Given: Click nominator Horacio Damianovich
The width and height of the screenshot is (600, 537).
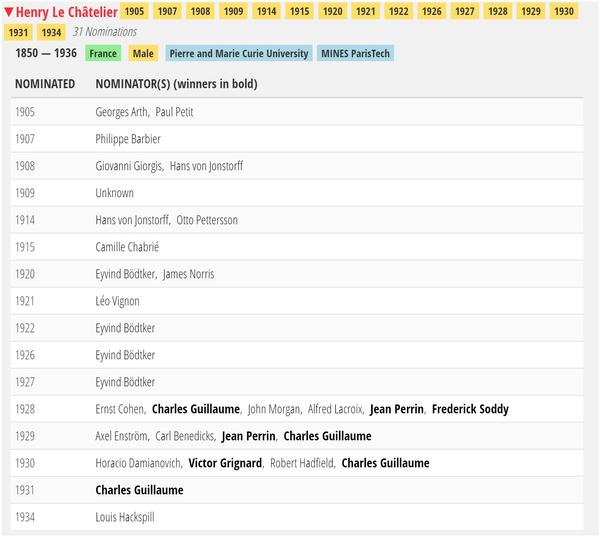Looking at the screenshot, I should (139, 463).
